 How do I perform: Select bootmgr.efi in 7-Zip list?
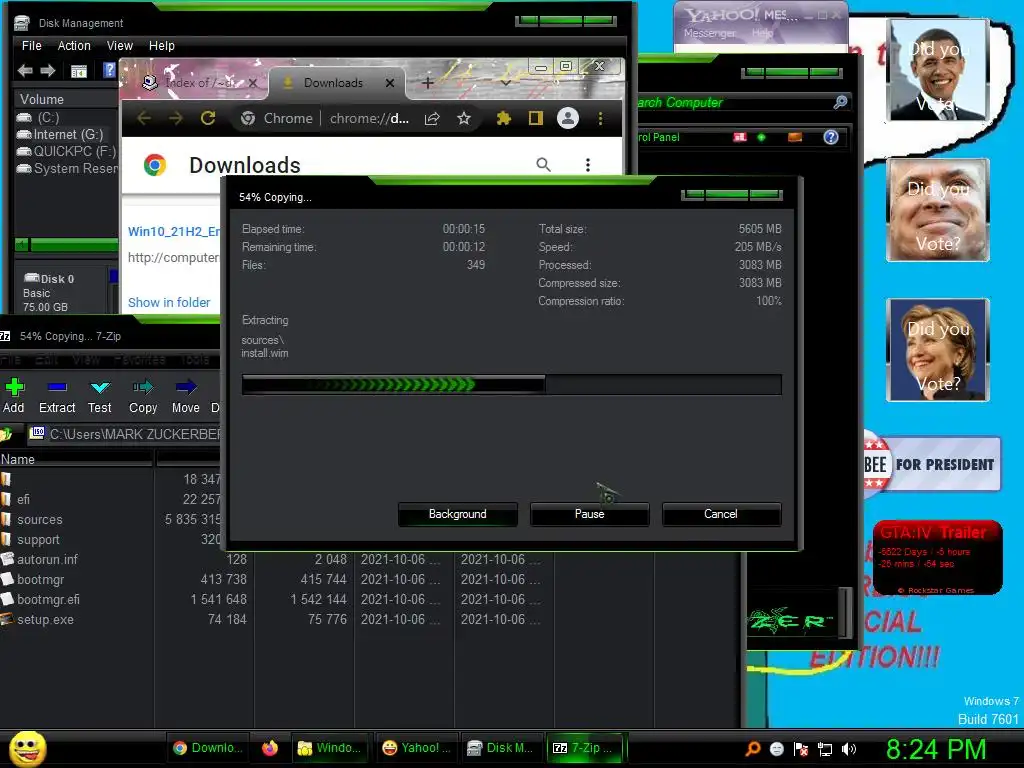coord(48,600)
